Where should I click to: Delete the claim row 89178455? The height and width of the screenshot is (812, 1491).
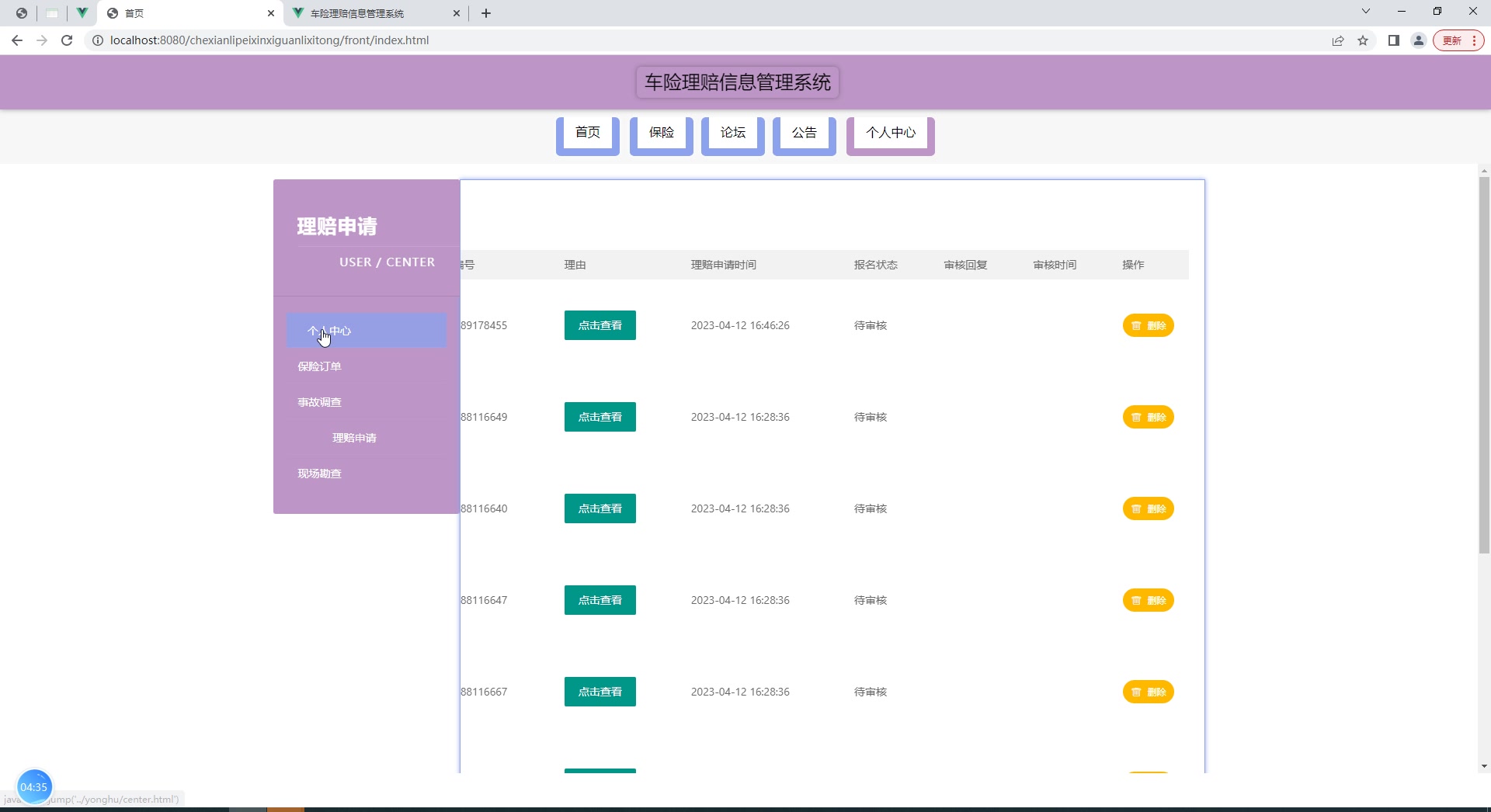(1148, 325)
